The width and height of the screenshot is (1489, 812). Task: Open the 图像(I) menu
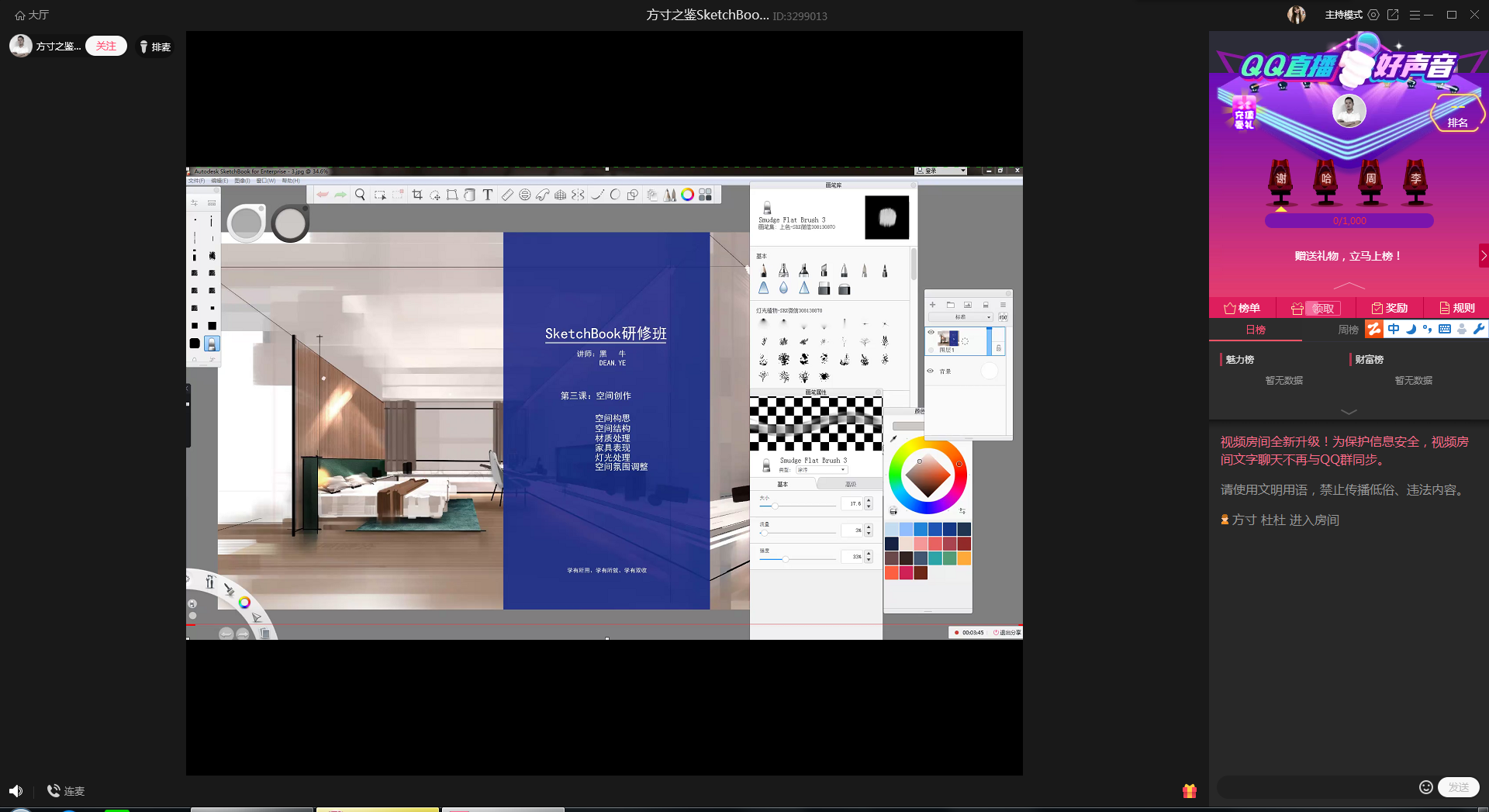(x=243, y=181)
